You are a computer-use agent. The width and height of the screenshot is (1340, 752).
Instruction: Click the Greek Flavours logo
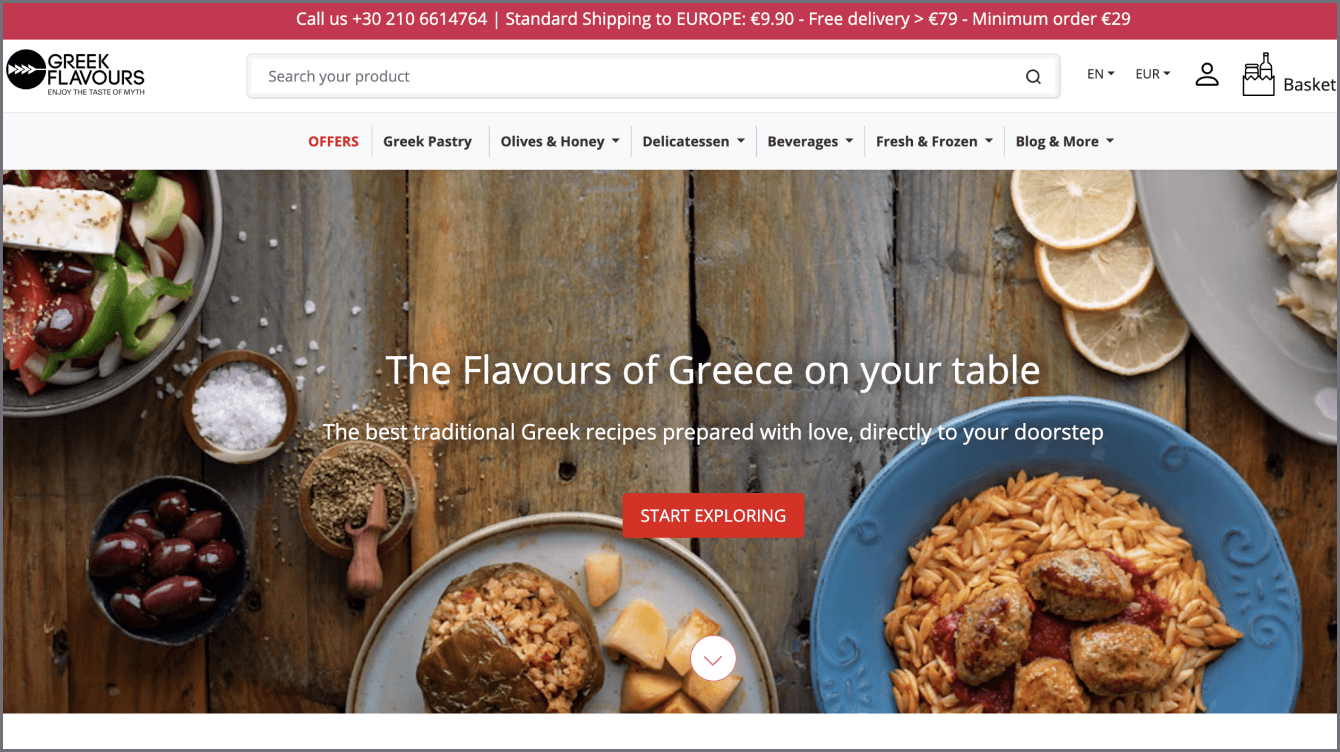(75, 72)
